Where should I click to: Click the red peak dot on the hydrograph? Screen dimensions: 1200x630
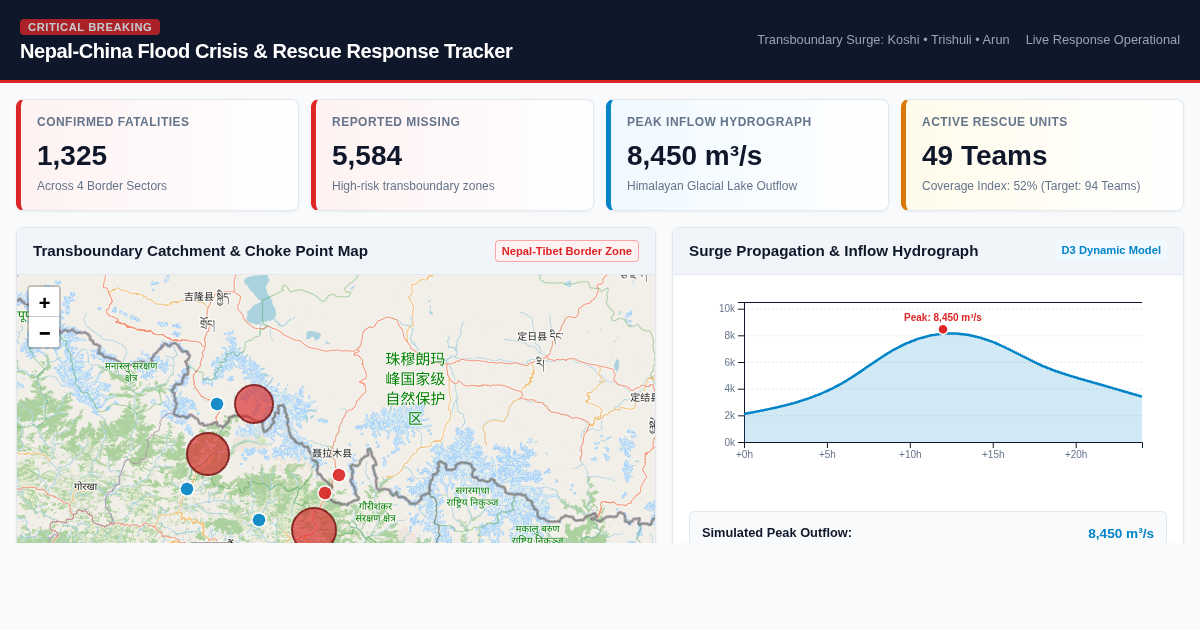pos(943,329)
